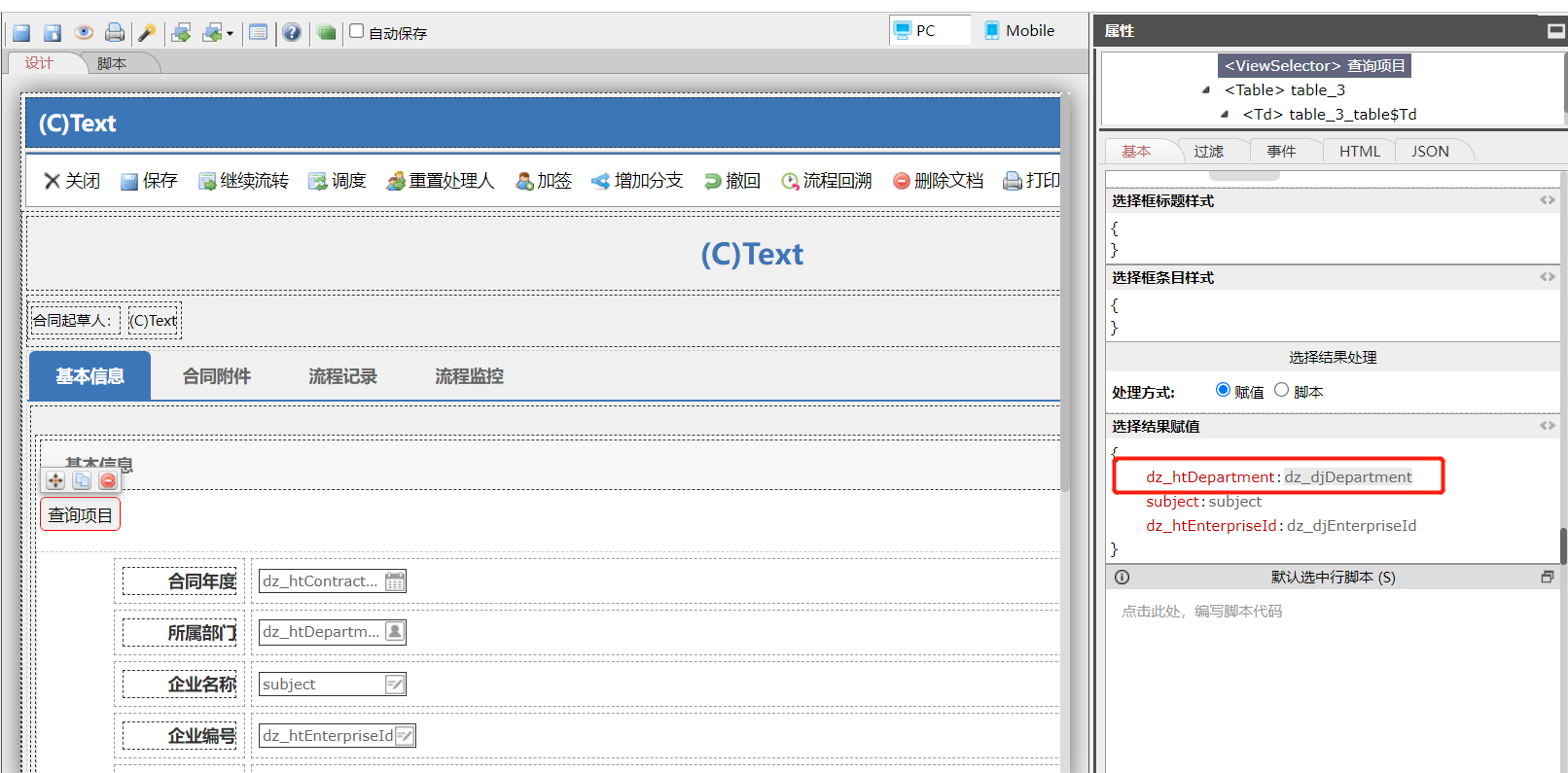1568x773 pixels.
Task: Click the 所属部门 label
Action: tap(202, 633)
